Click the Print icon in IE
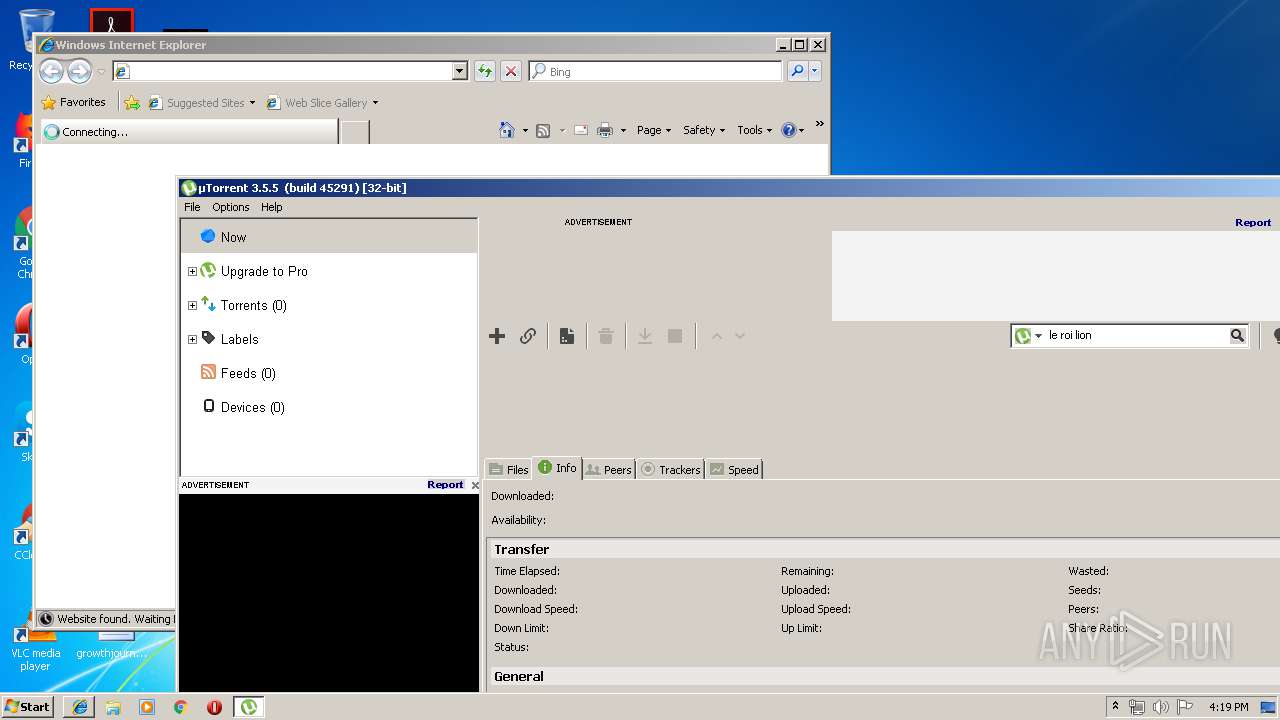Image resolution: width=1280 pixels, height=720 pixels. 605,130
